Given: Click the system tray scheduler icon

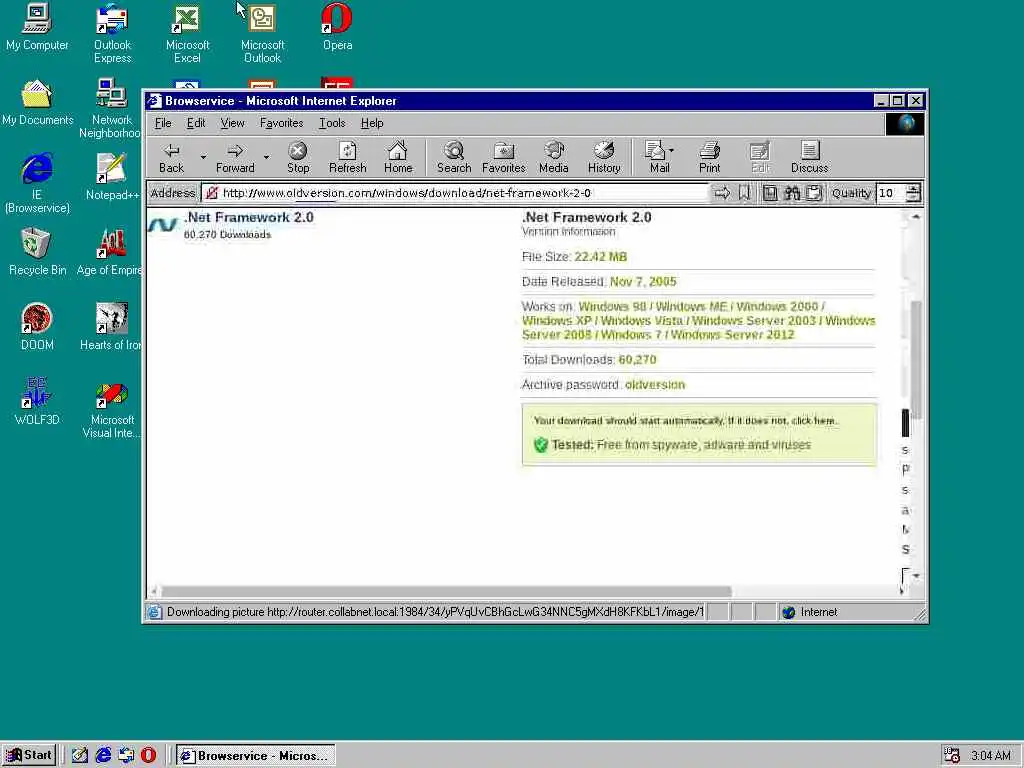Looking at the screenshot, I should [952, 756].
